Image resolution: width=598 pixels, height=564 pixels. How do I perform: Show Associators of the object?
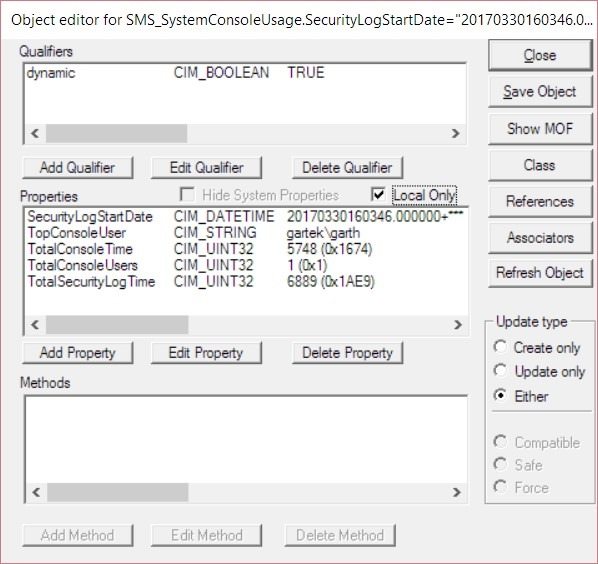coord(540,238)
